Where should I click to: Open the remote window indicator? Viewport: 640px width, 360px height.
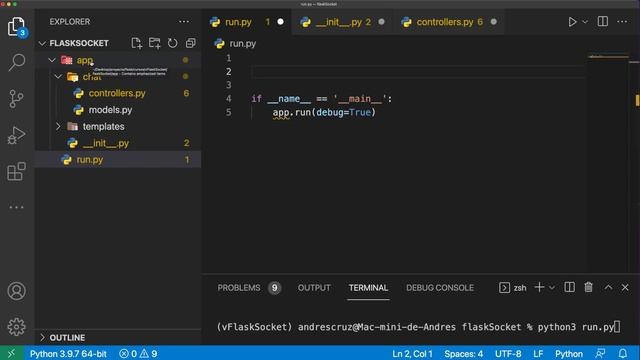point(11,353)
